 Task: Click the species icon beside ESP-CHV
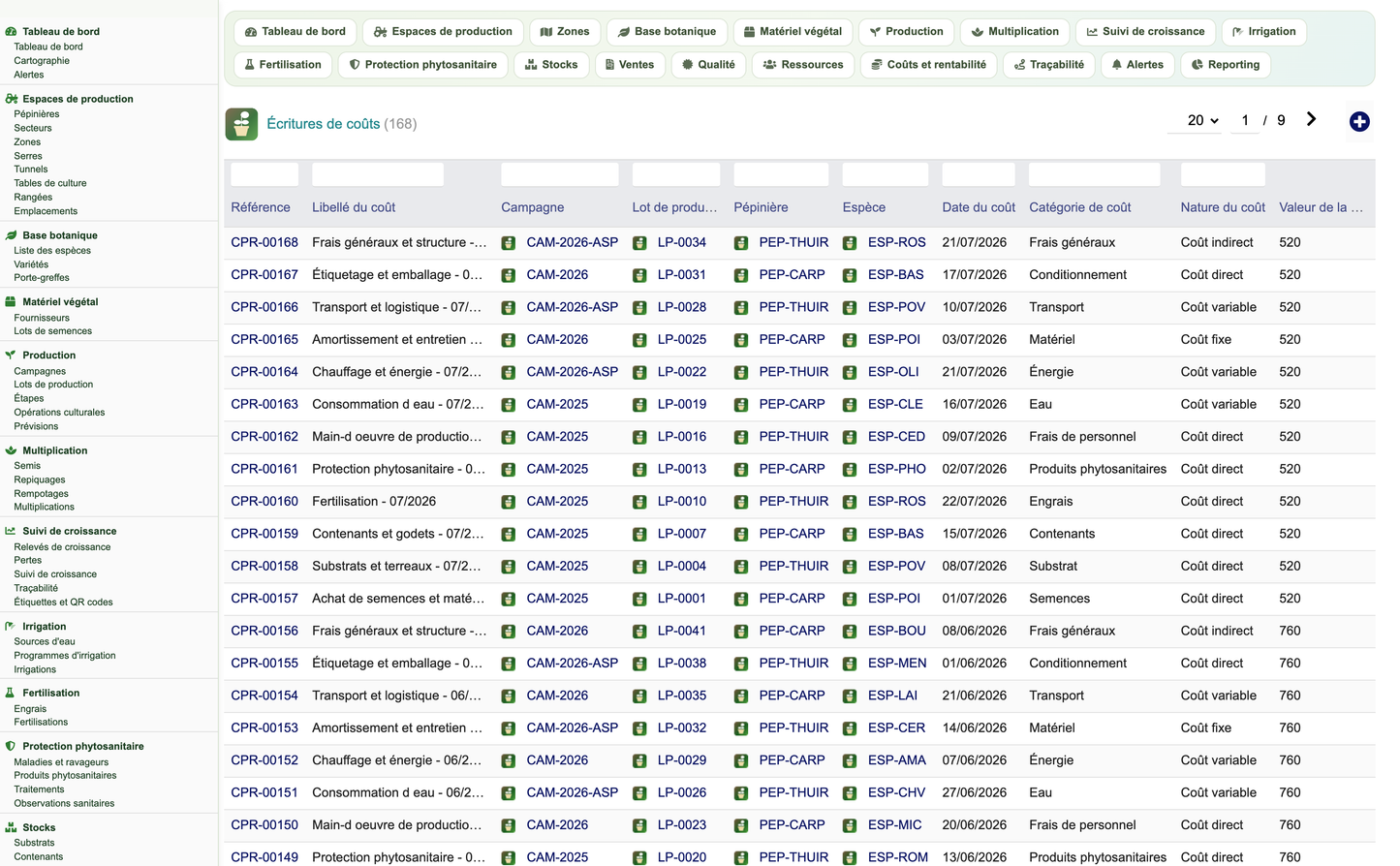click(850, 793)
